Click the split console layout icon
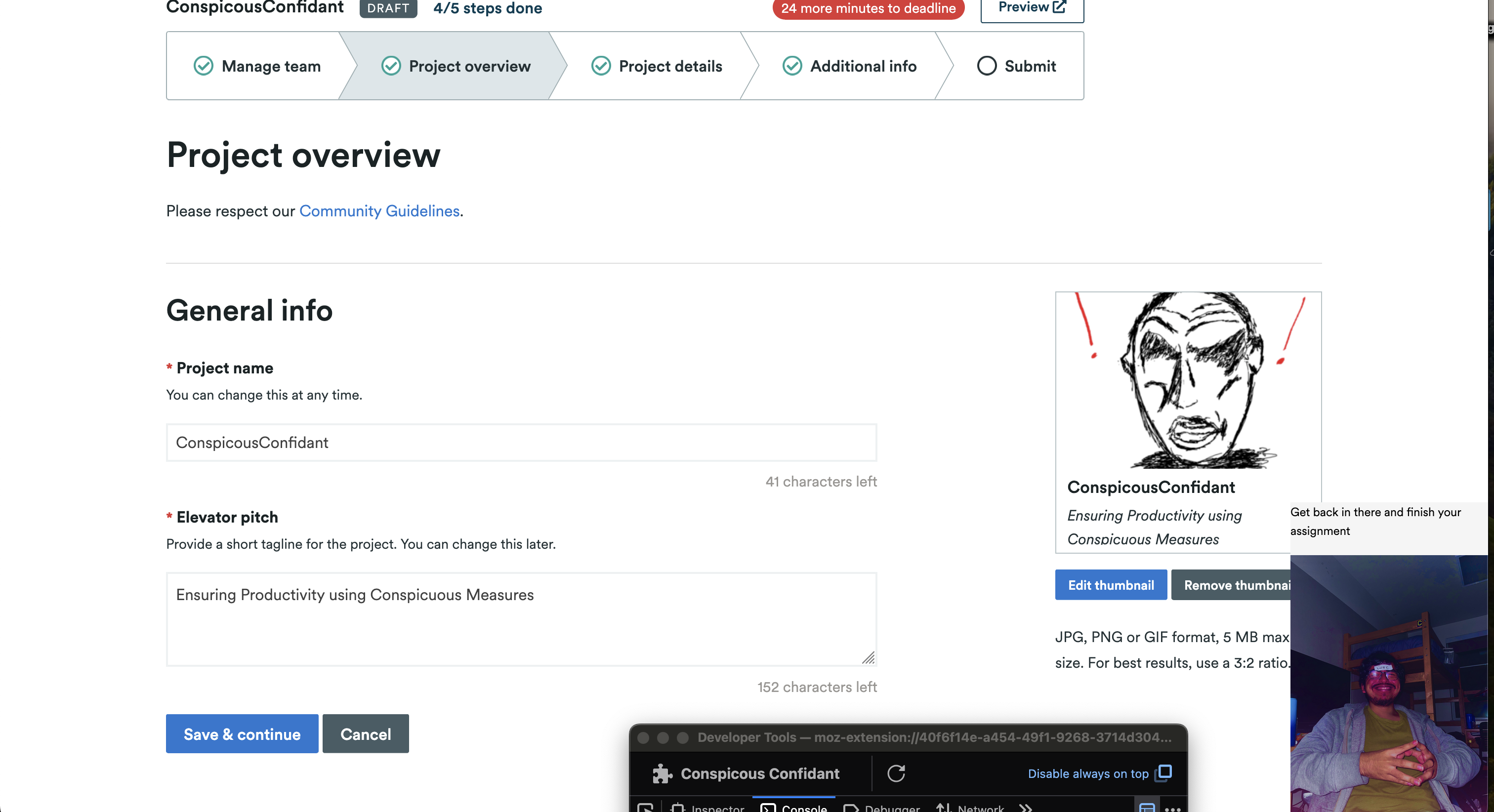Image resolution: width=1494 pixels, height=812 pixels. click(1147, 808)
